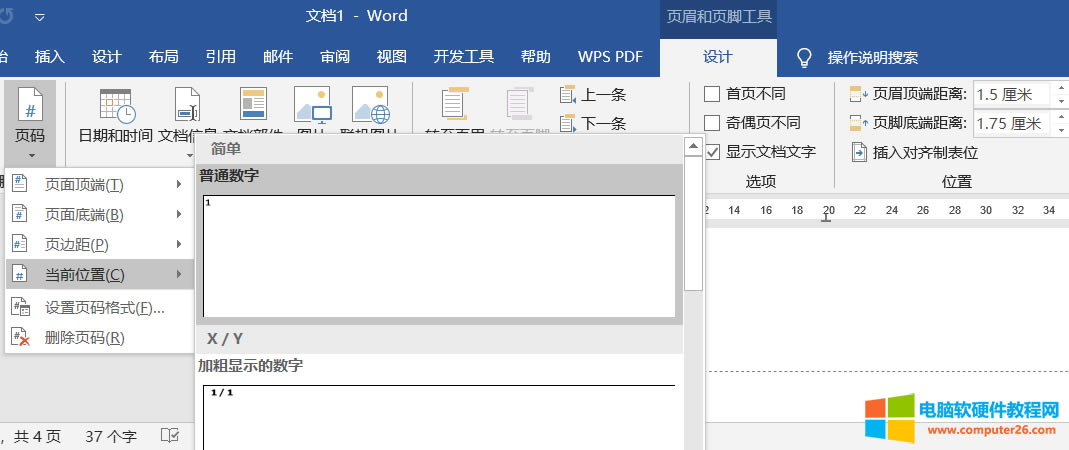This screenshot has width=1069, height=450.
Task: Click 插入对齐制表位 button
Action: [914, 152]
